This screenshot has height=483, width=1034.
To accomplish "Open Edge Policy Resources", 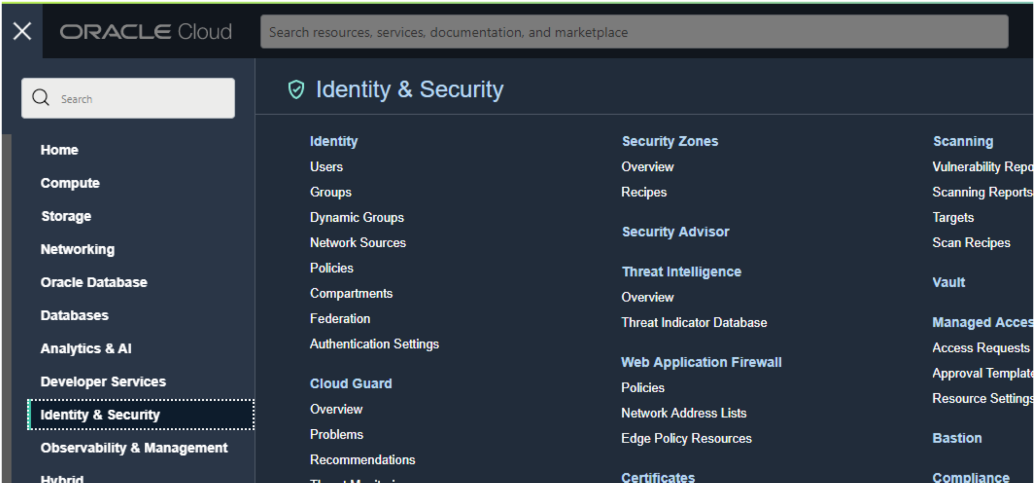I will click(686, 438).
